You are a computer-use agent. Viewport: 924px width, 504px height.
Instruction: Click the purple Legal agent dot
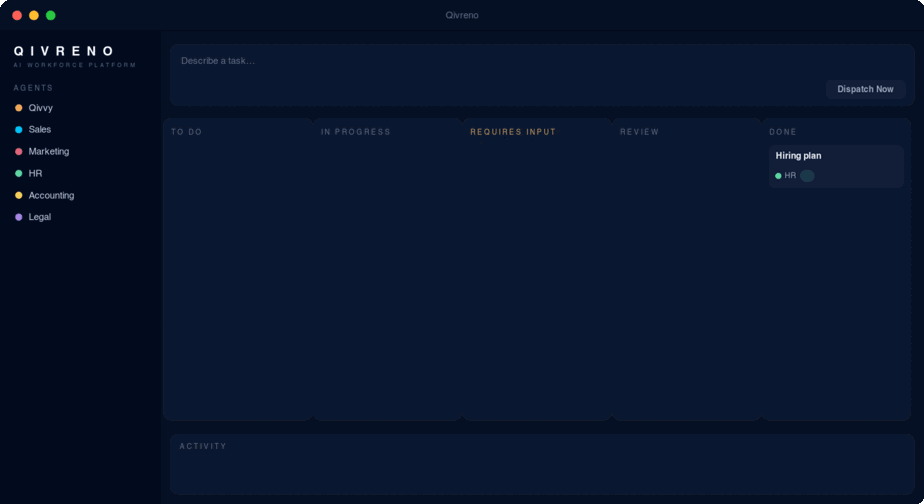(18, 217)
